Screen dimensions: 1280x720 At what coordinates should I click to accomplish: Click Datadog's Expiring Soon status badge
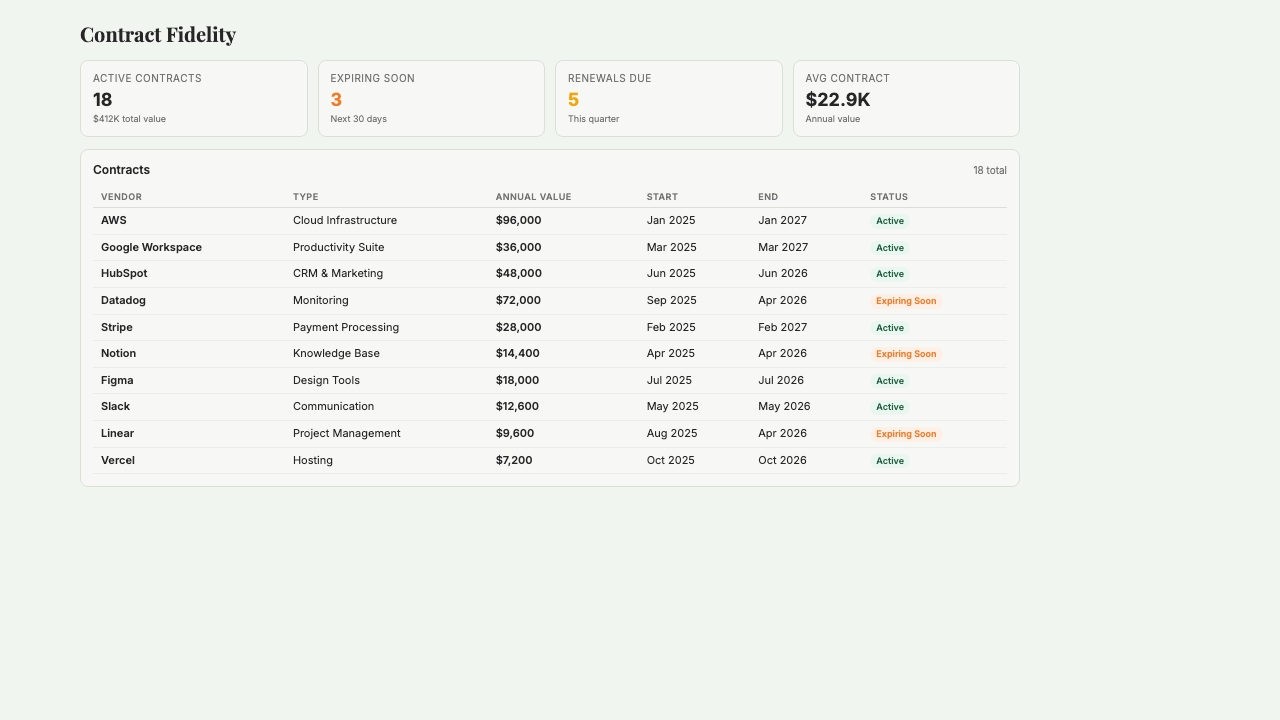(x=906, y=300)
